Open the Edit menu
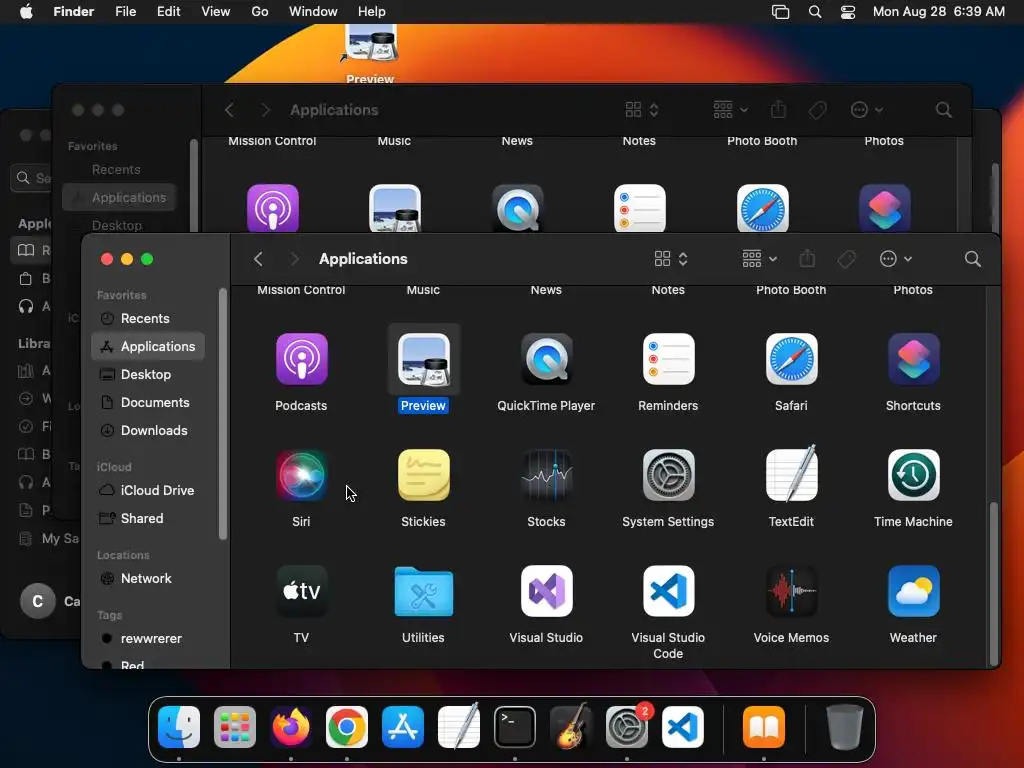1024x768 pixels. click(168, 12)
